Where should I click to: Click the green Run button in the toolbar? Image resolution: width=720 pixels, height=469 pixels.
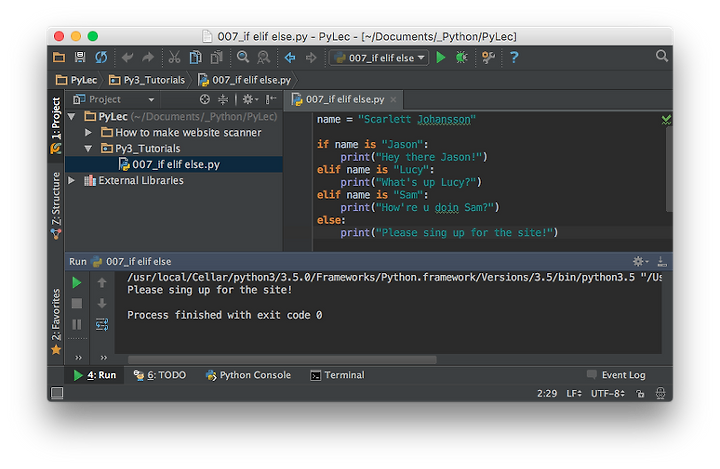click(440, 57)
